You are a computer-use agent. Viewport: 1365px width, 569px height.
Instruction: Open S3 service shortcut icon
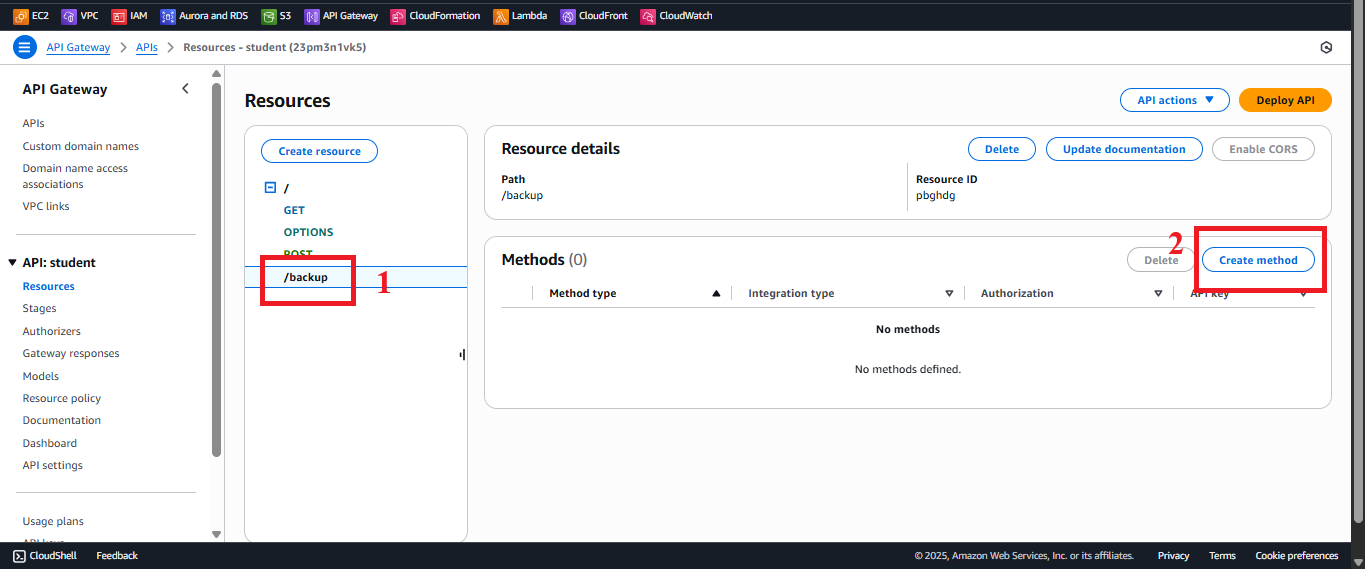coord(268,16)
